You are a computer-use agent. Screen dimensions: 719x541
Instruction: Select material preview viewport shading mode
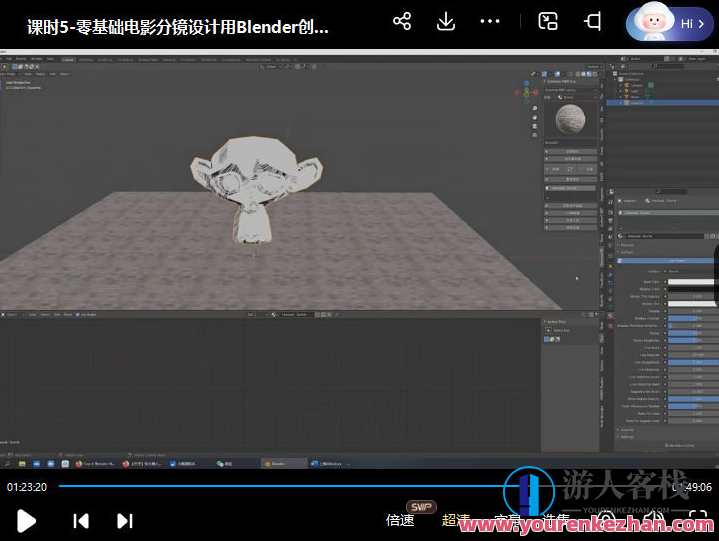pos(589,73)
